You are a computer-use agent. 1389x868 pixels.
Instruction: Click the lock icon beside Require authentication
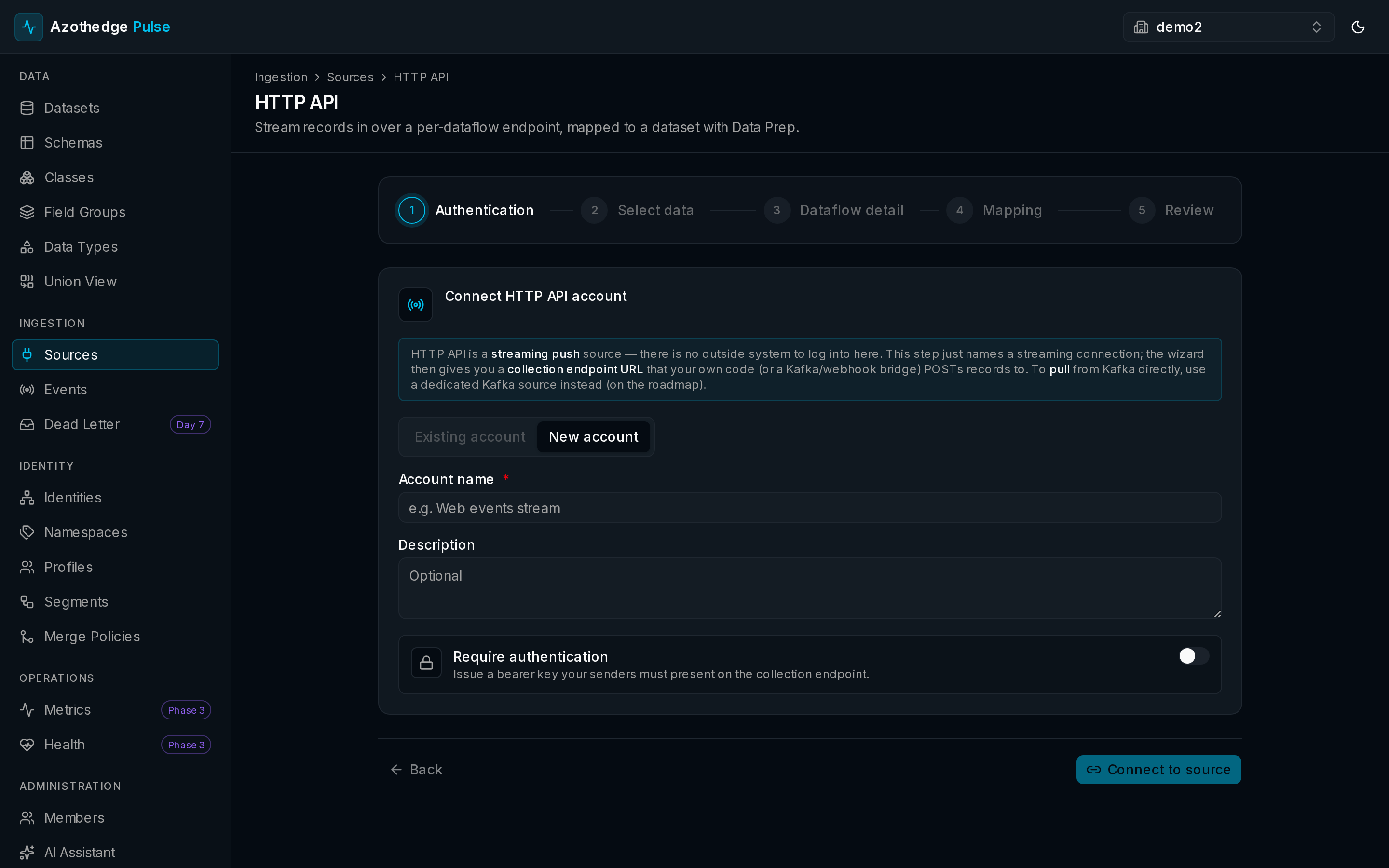[x=426, y=663]
